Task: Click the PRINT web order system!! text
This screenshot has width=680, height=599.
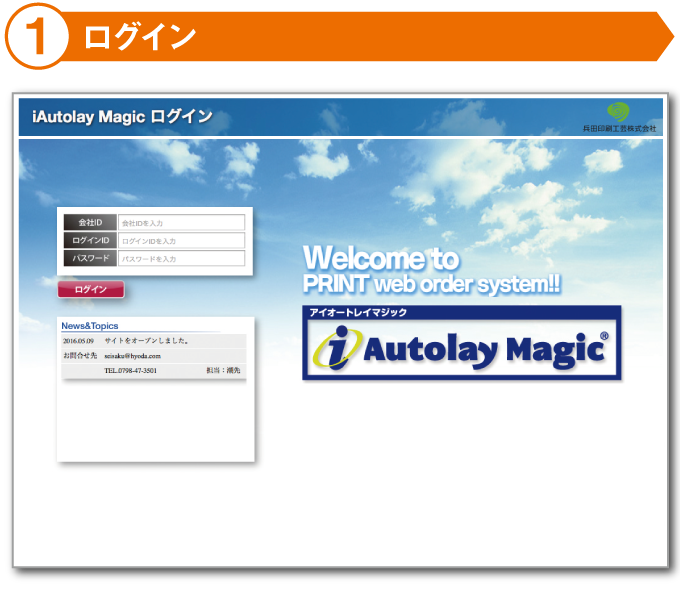Action: point(432,284)
